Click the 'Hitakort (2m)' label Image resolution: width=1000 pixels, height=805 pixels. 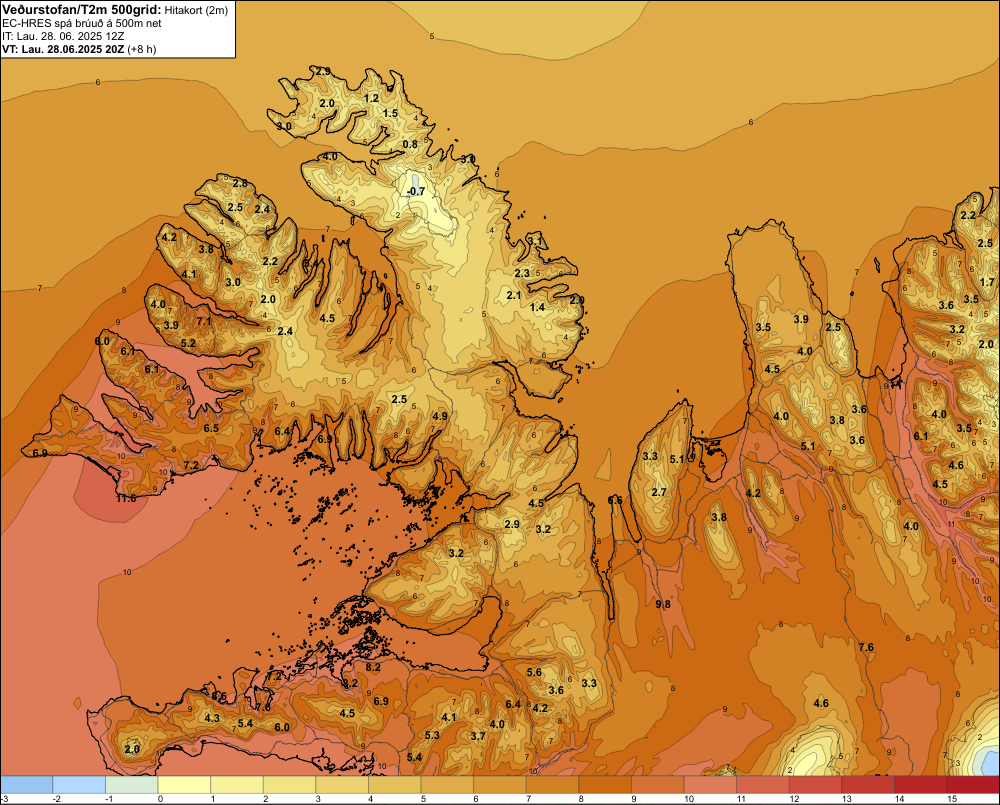pos(195,10)
